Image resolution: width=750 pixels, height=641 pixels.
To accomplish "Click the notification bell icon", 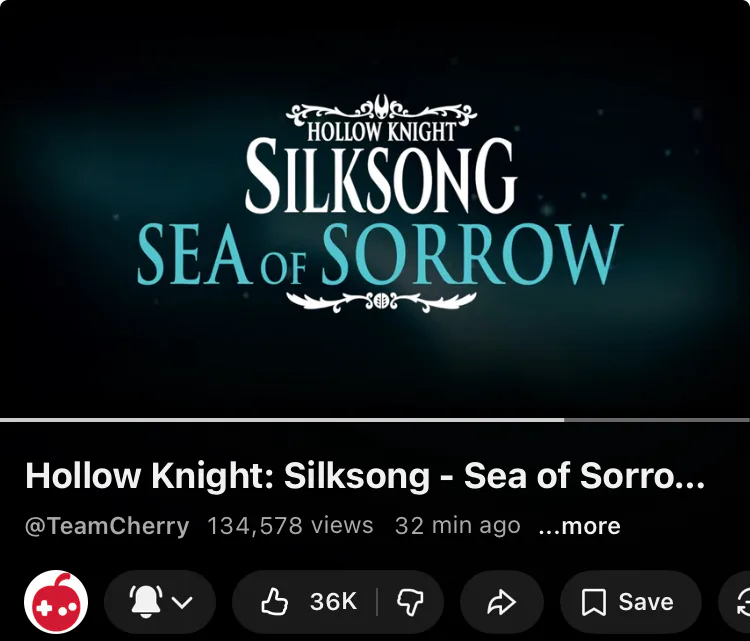I will click(145, 601).
